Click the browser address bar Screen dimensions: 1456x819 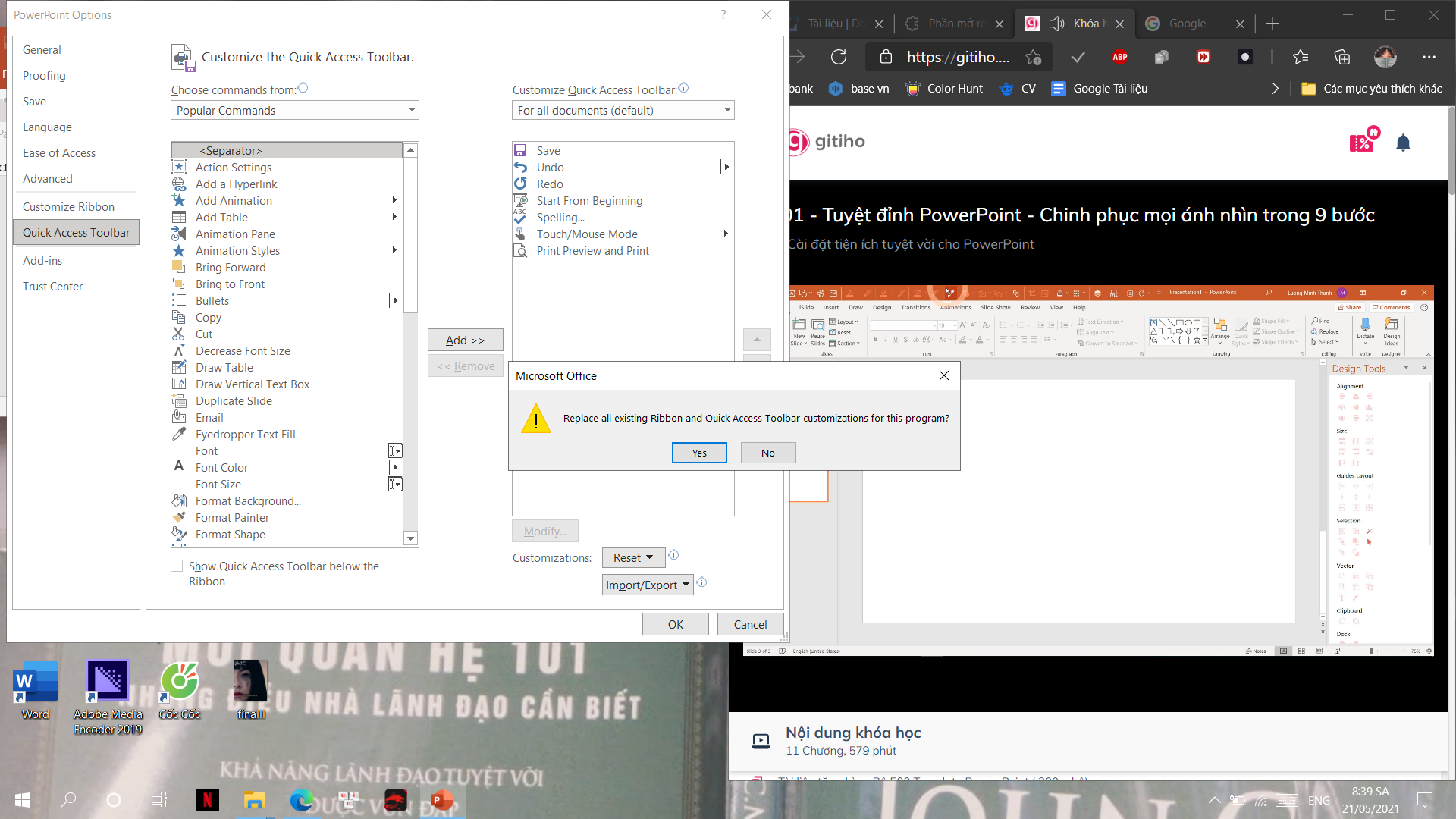[959, 57]
